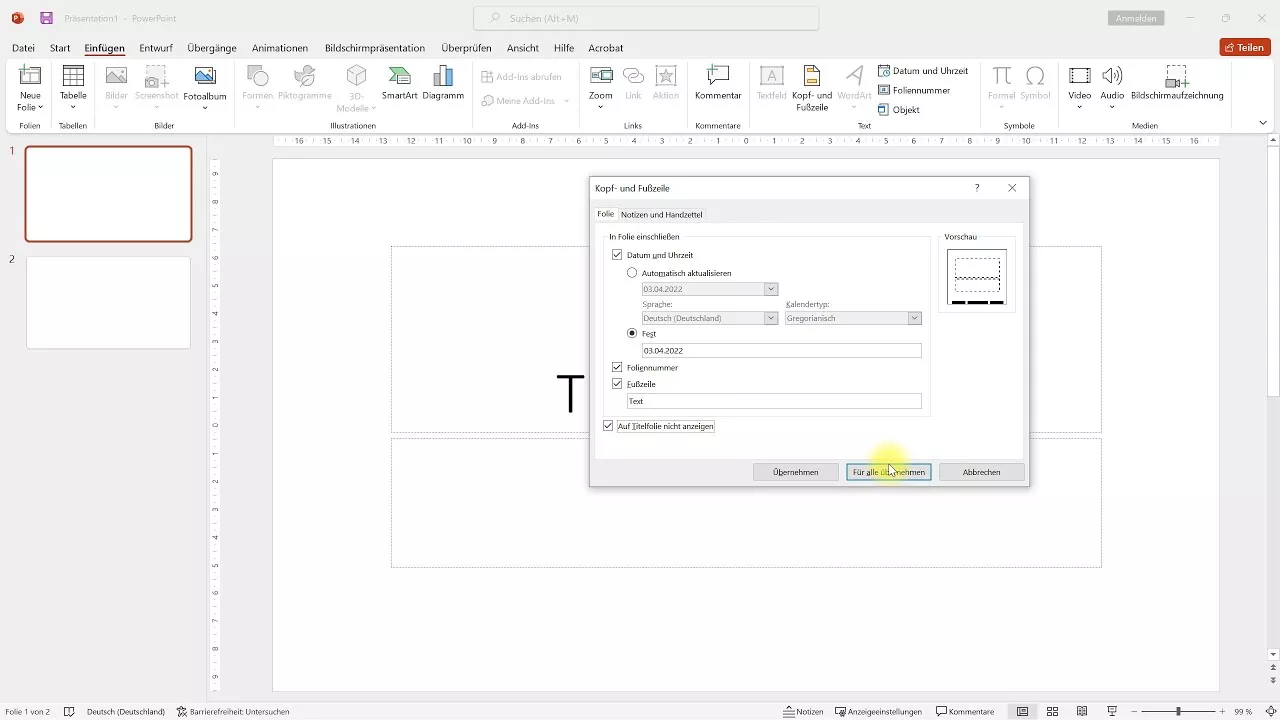Open the date format dropdown
Screen dimensions: 1280x720
tap(770, 289)
